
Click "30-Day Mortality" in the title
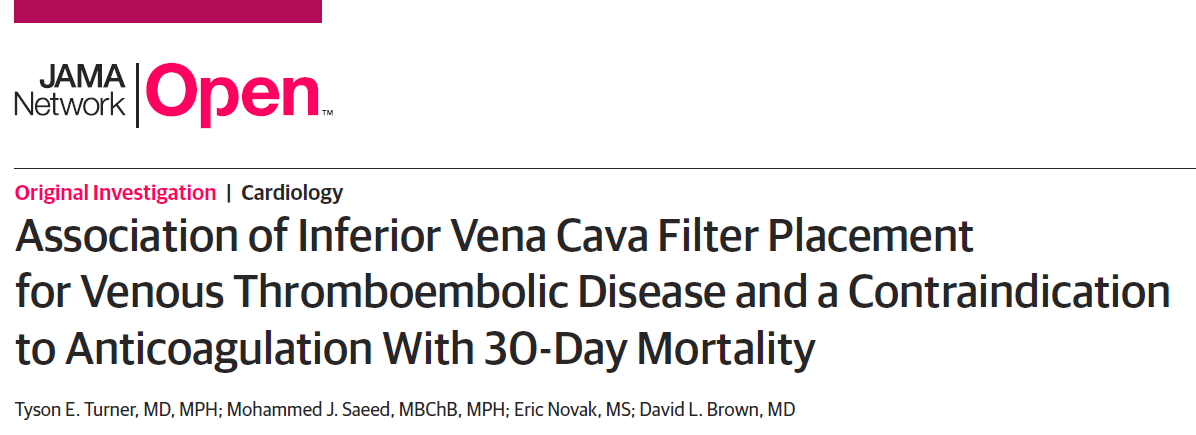tap(650, 350)
